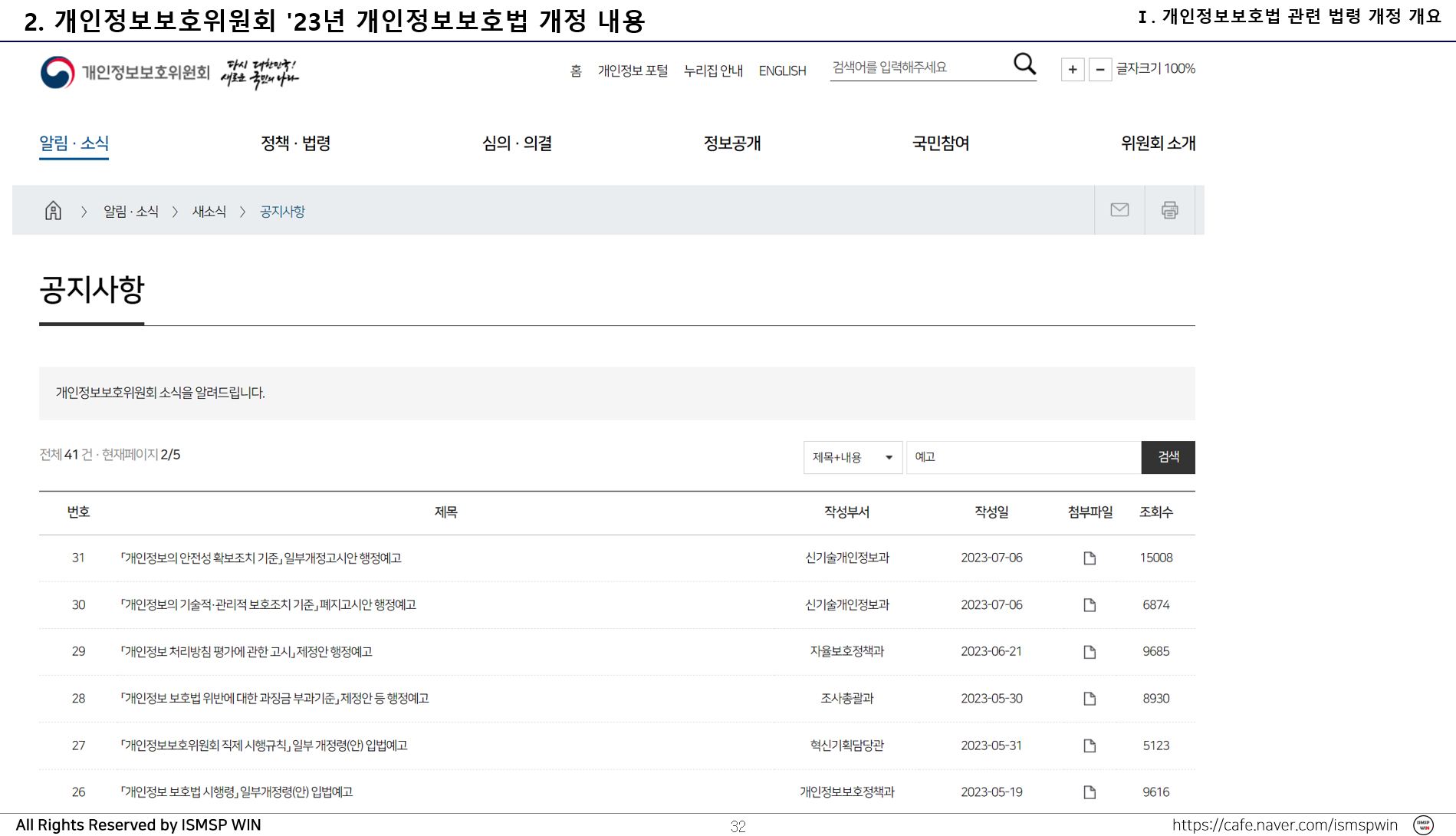Increase font size with plus button

[x=1073, y=69]
